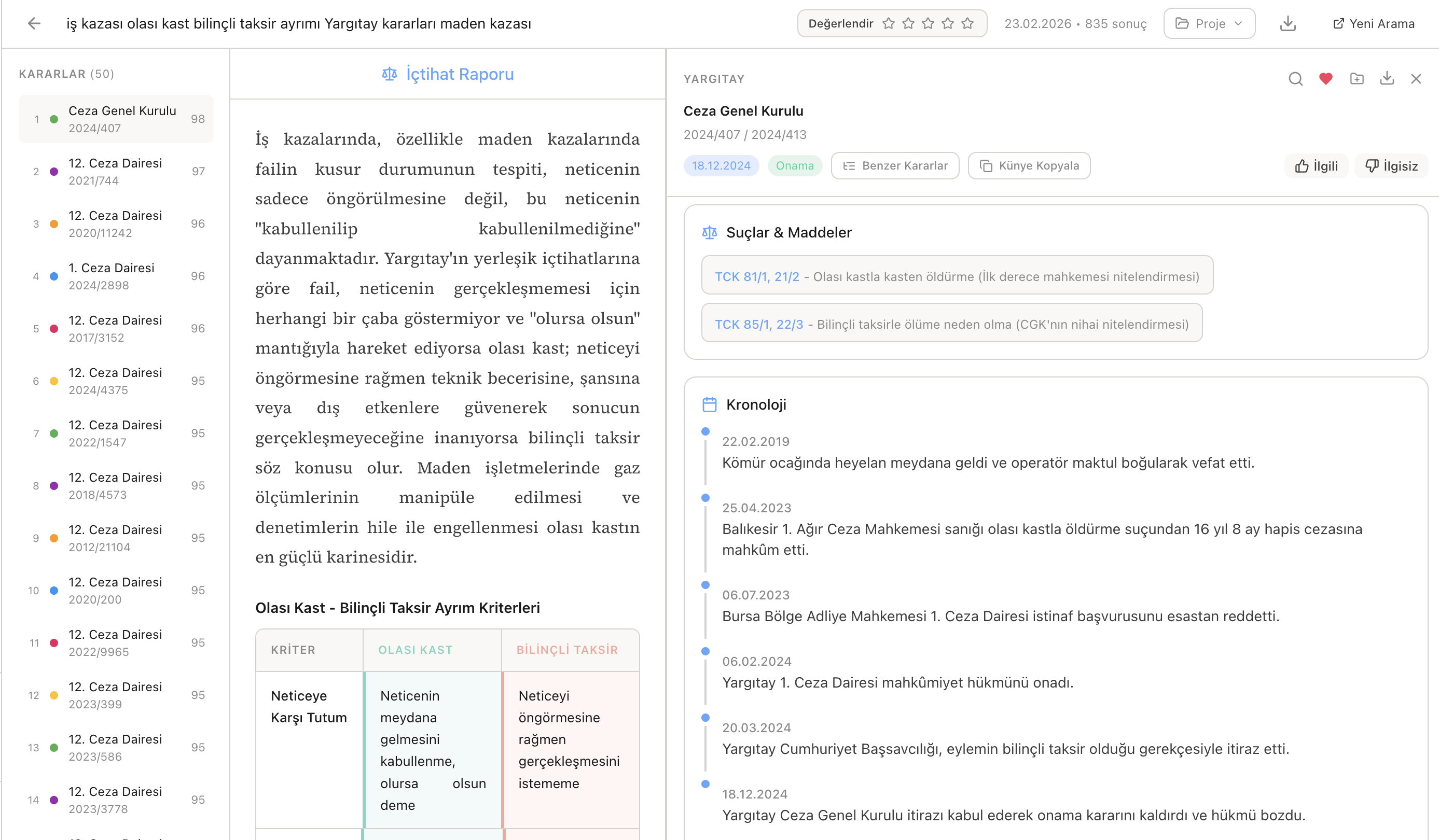The image size is (1439, 840).
Task: Start a Yeni Arama
Action: pyautogui.click(x=1373, y=23)
